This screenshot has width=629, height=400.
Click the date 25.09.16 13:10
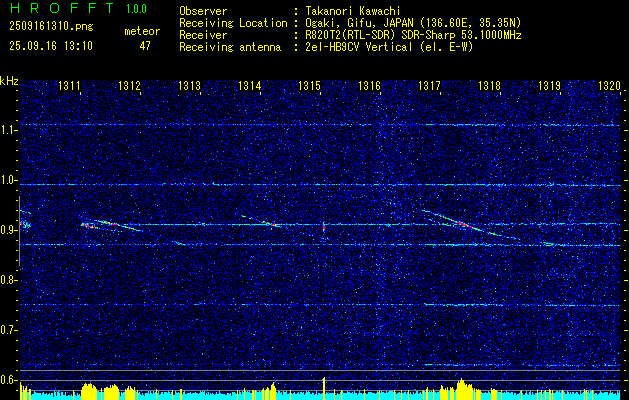point(51,46)
